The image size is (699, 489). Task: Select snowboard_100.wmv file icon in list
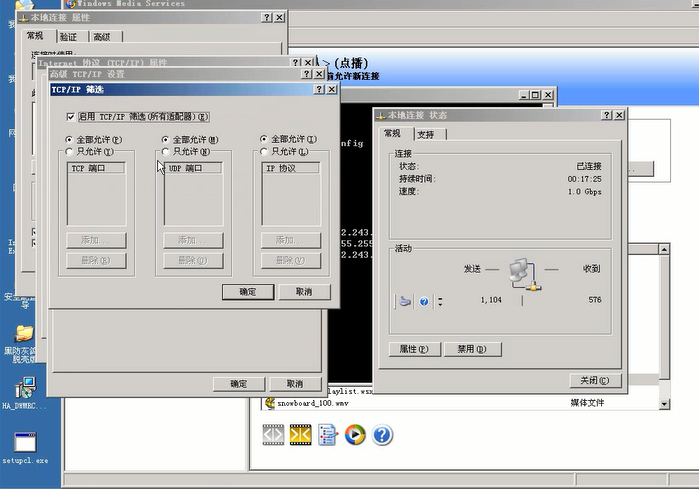[x=270, y=403]
